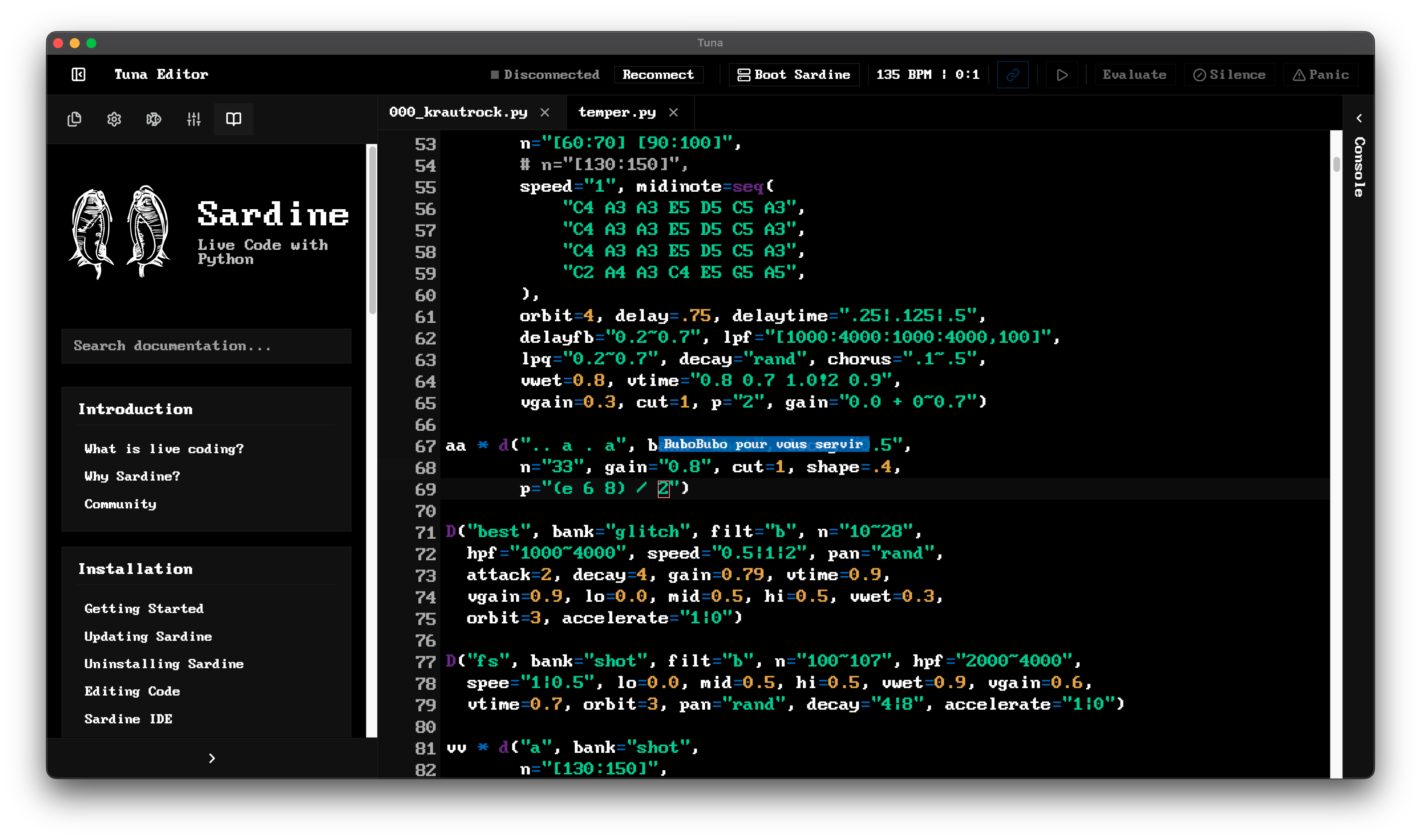Open the Why Sardine? documentation page
Screen dimensions: 1421x840
click(132, 476)
